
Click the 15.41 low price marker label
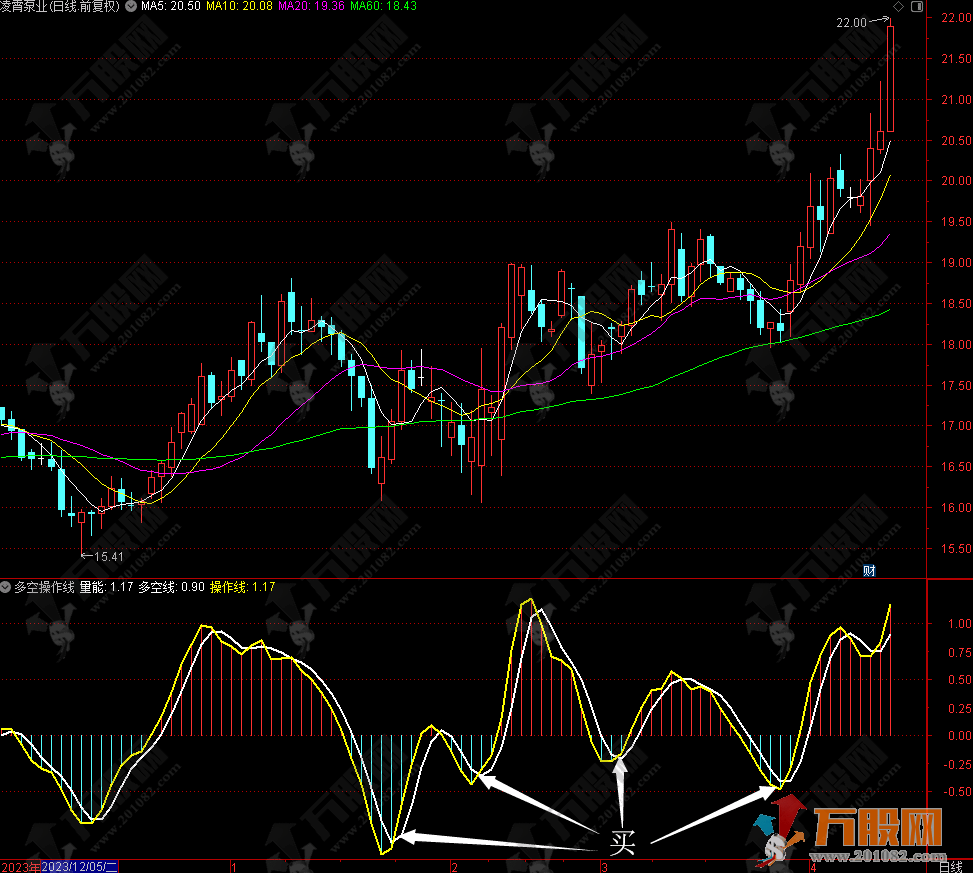coord(109,557)
